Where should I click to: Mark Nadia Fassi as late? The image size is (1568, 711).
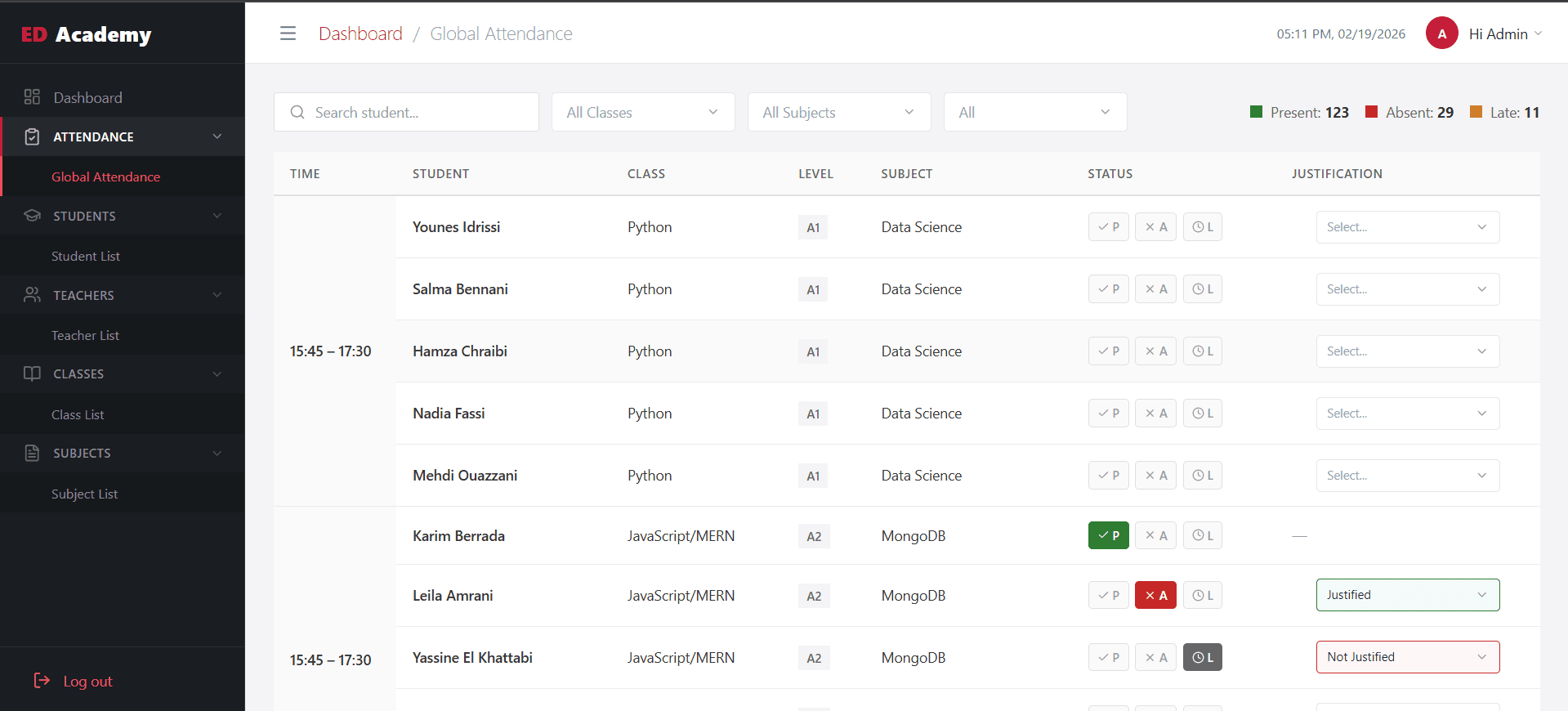pos(1203,414)
